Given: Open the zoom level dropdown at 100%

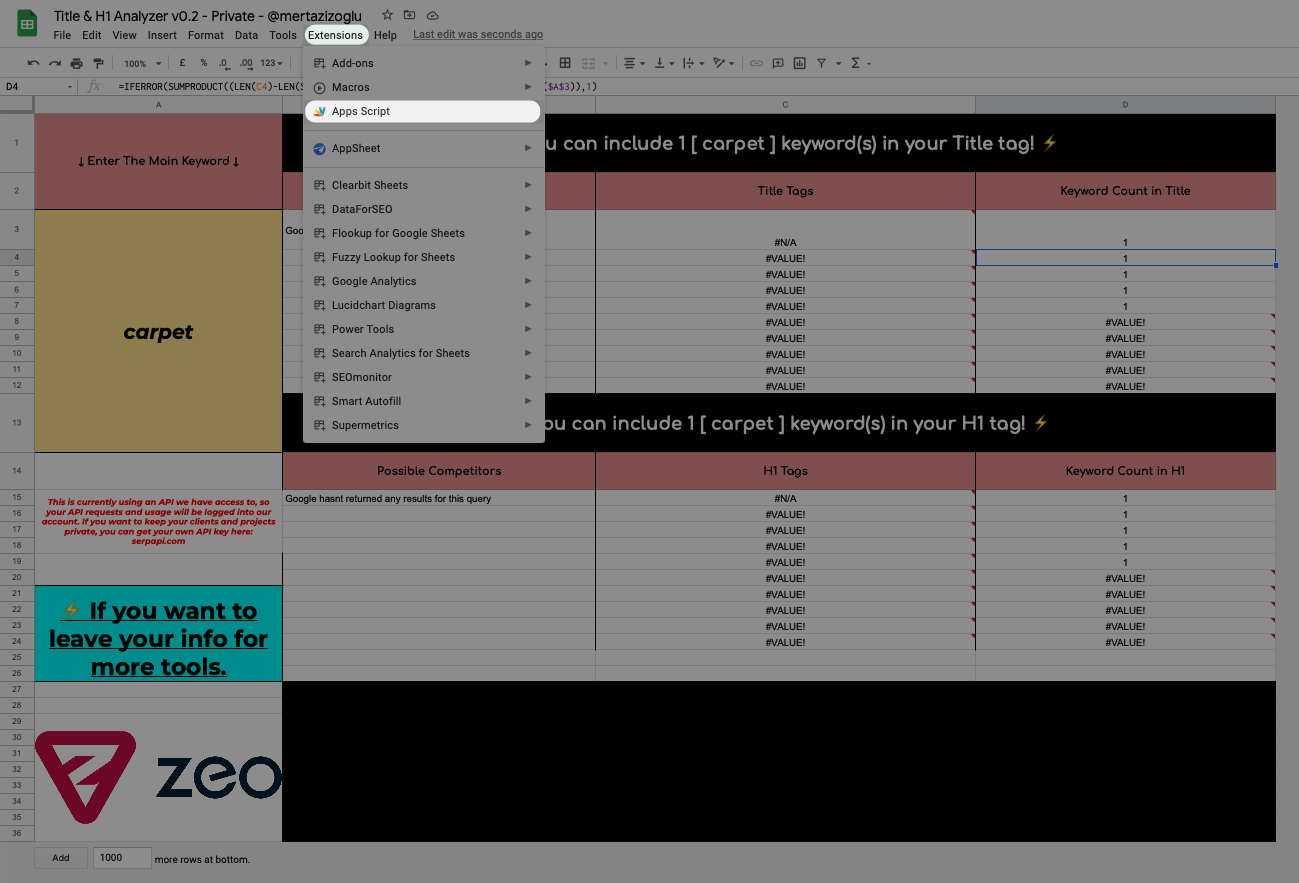Looking at the screenshot, I should coord(141,63).
